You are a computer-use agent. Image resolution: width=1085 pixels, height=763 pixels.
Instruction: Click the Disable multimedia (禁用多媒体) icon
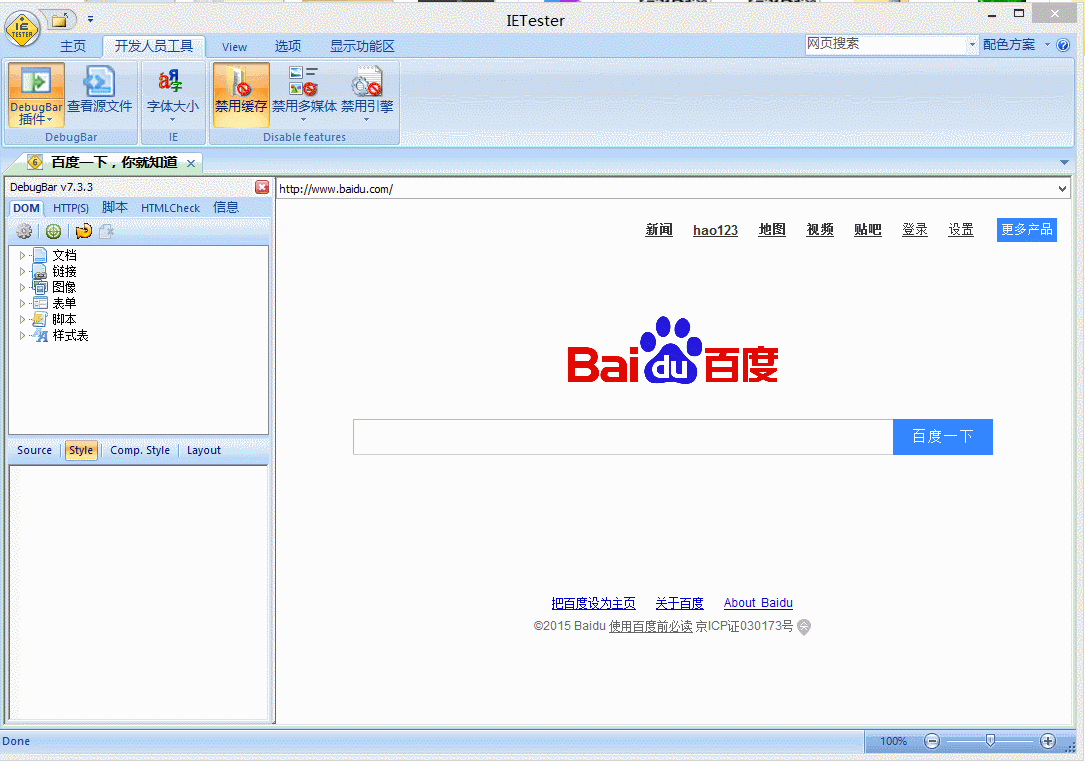coord(303,81)
